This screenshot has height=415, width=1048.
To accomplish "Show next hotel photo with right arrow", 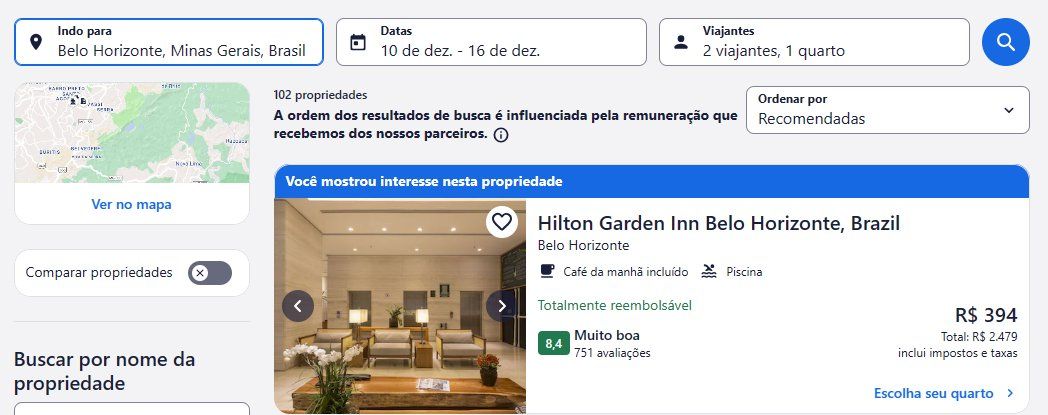I will click(502, 306).
